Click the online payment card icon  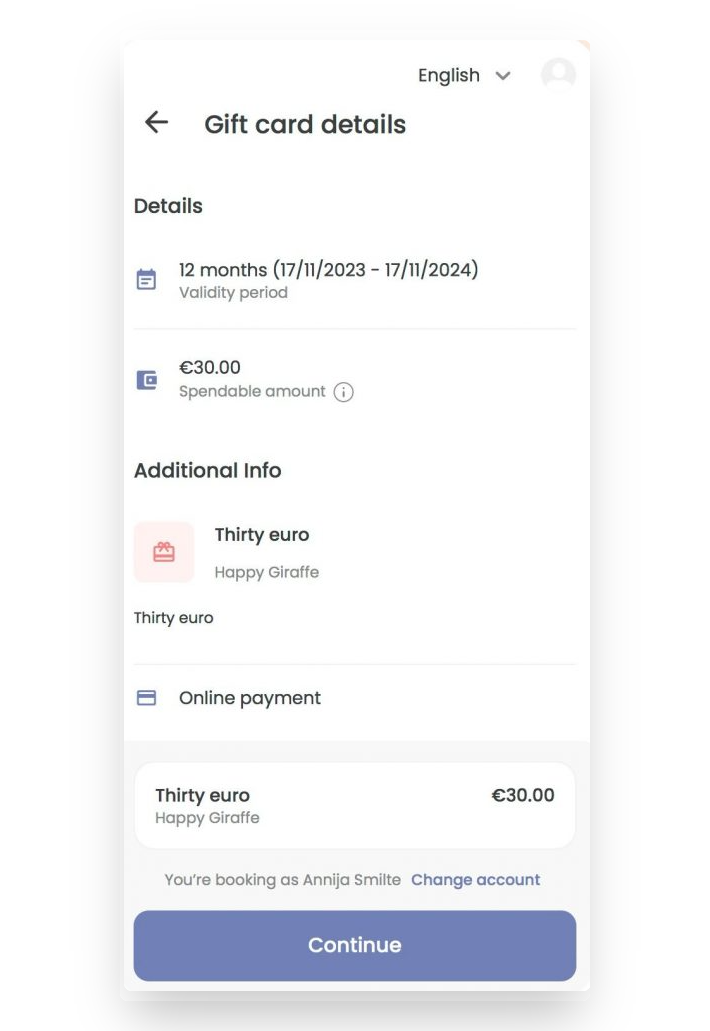pyautogui.click(x=146, y=697)
